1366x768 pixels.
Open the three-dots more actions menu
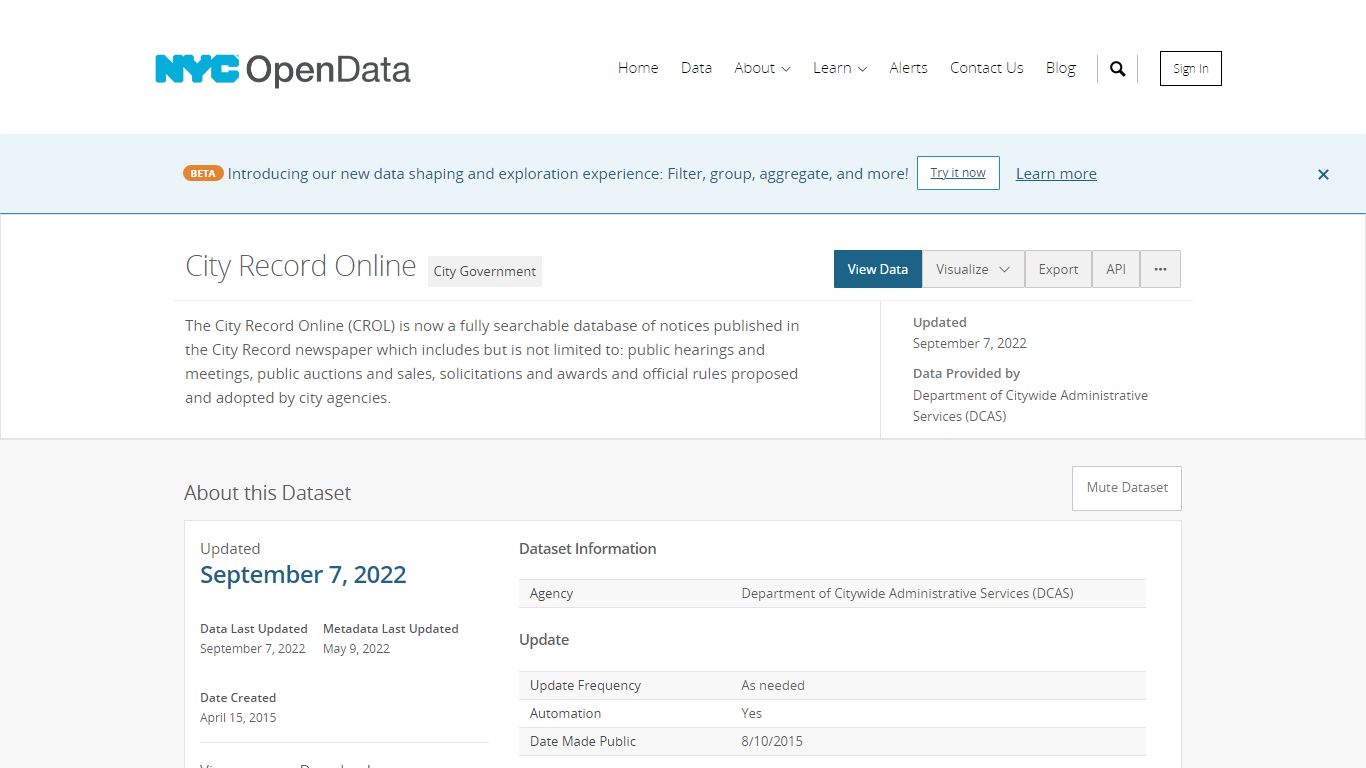(x=1160, y=269)
